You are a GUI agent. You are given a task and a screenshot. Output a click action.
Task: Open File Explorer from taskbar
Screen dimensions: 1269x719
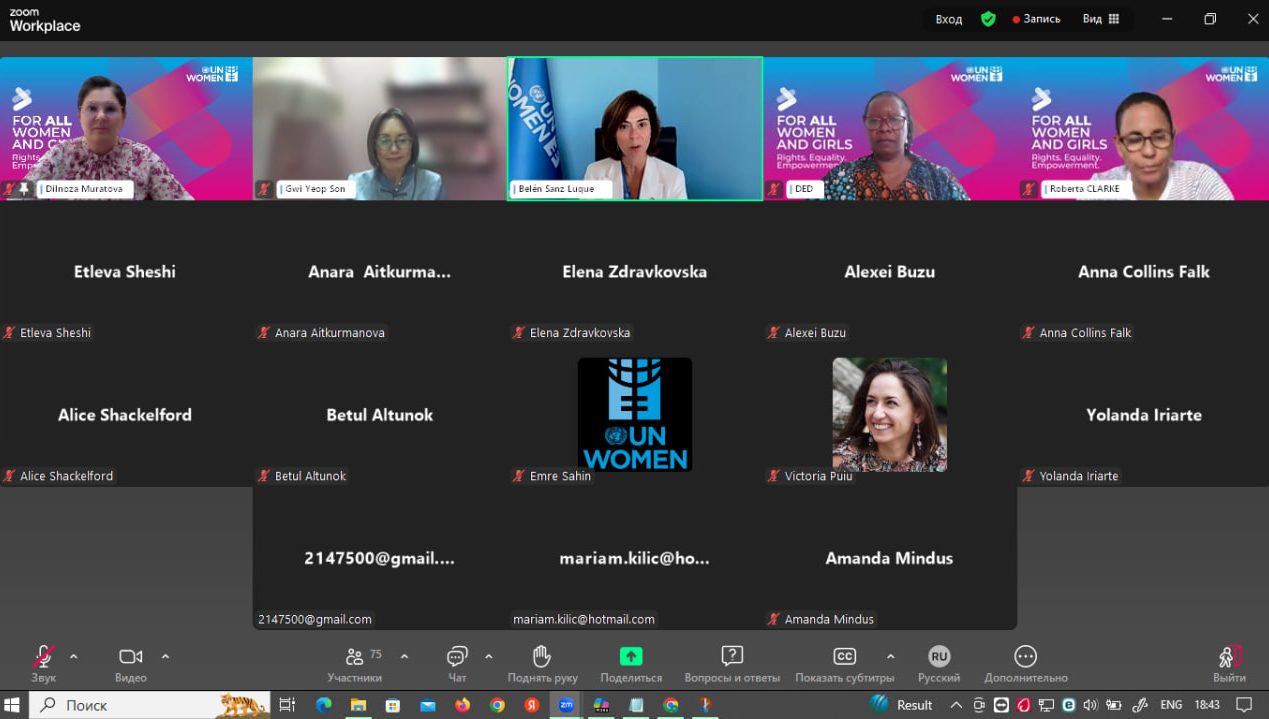358,705
